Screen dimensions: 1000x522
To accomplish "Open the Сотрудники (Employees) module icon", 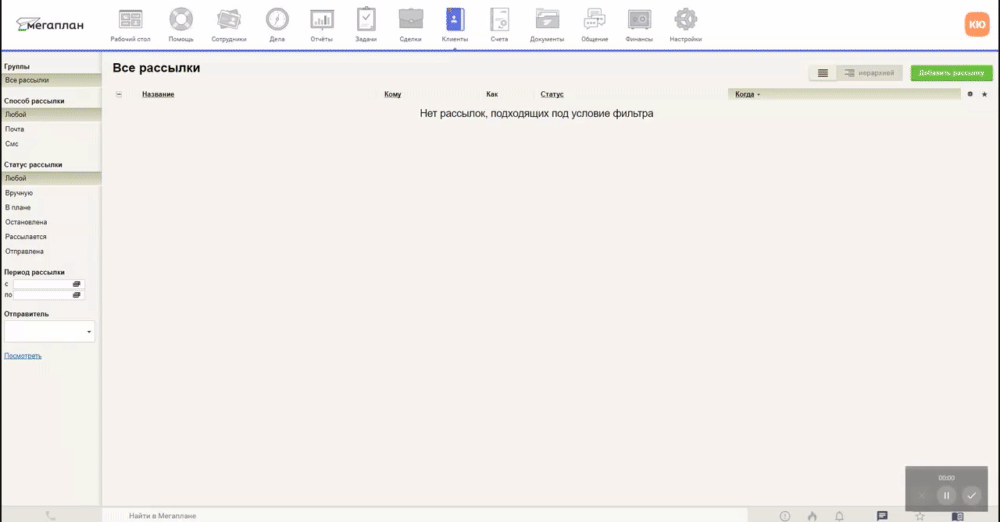I will 228,19.
